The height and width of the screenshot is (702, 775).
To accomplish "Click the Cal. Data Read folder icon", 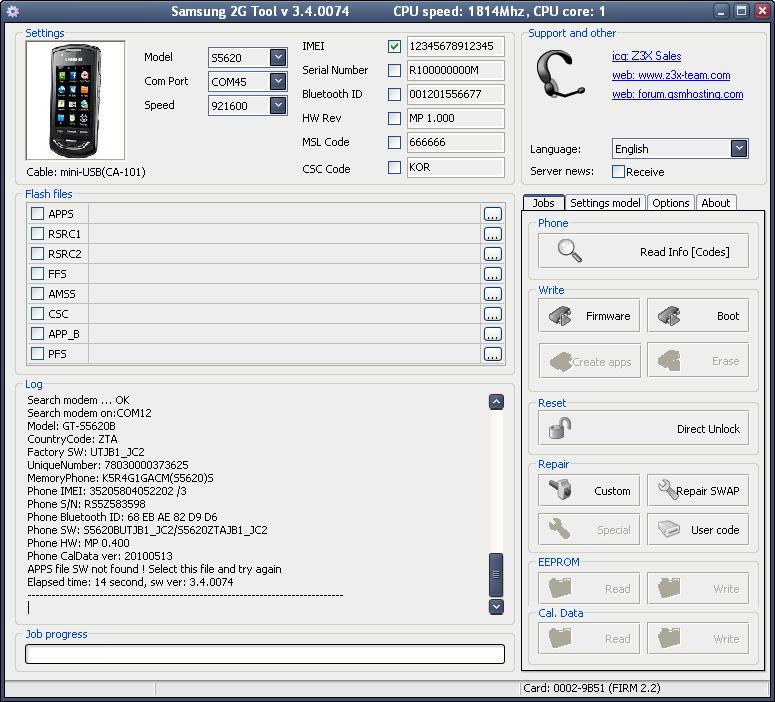I will point(560,638).
